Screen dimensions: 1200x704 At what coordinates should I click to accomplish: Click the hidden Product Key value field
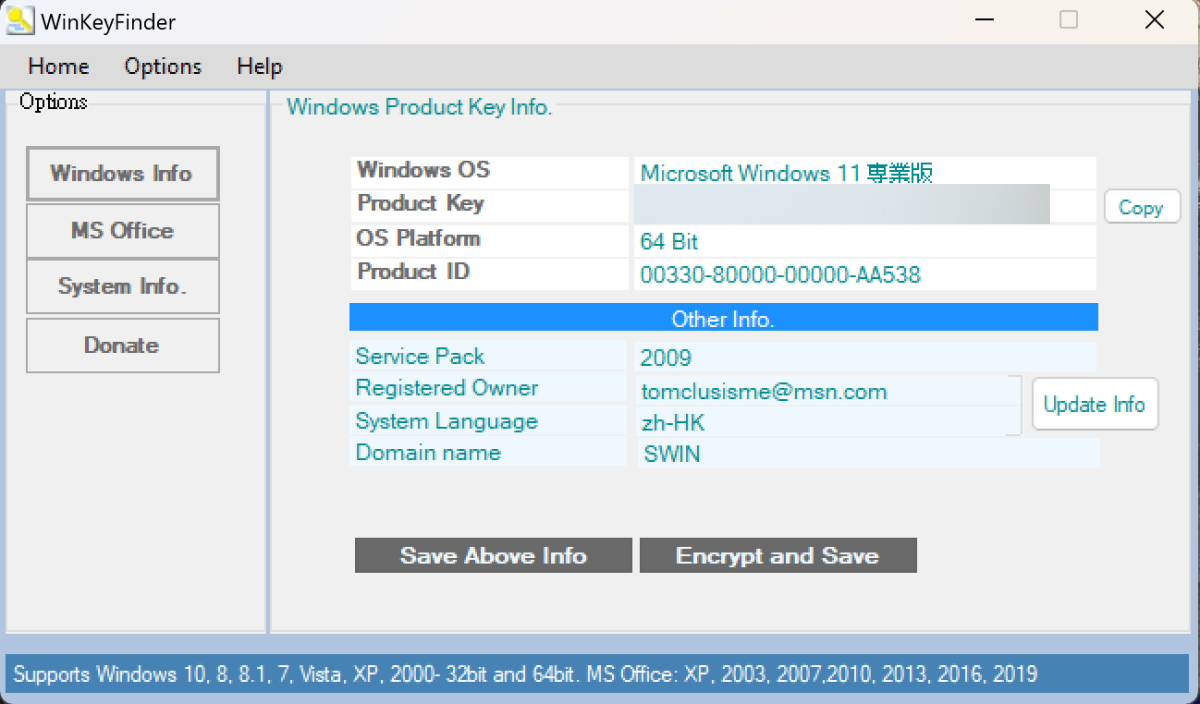(841, 204)
